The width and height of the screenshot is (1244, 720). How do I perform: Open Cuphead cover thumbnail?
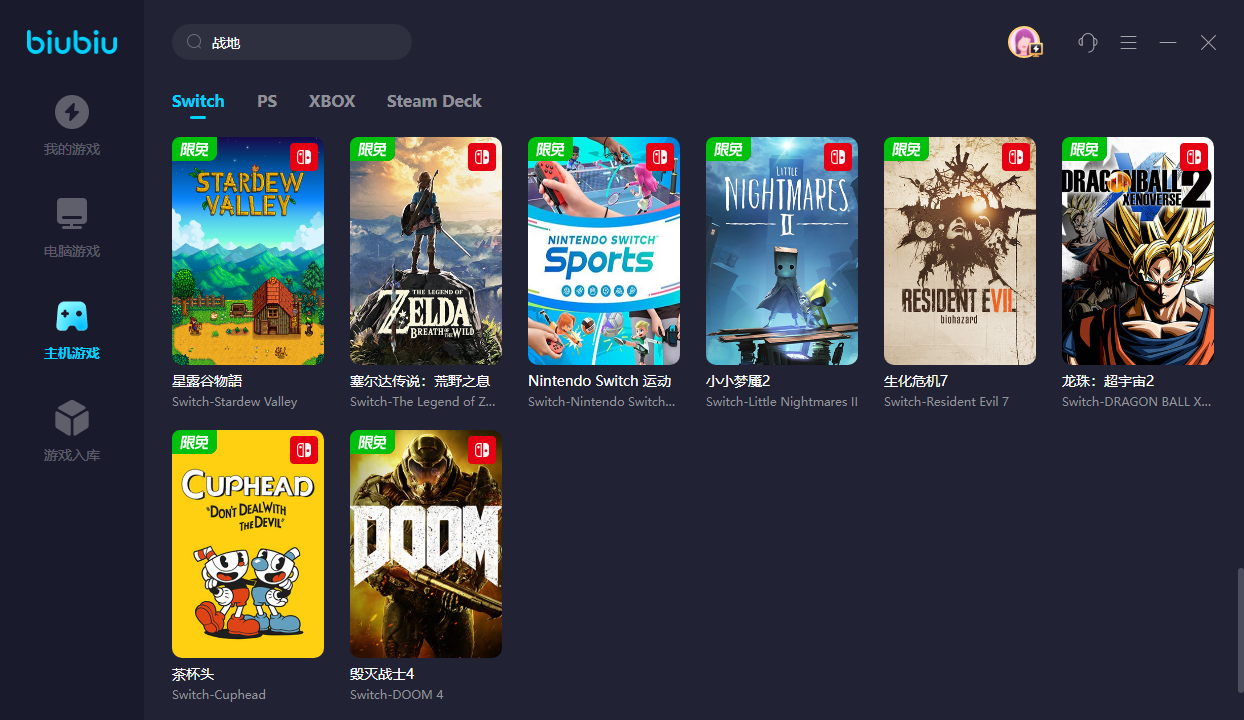248,544
